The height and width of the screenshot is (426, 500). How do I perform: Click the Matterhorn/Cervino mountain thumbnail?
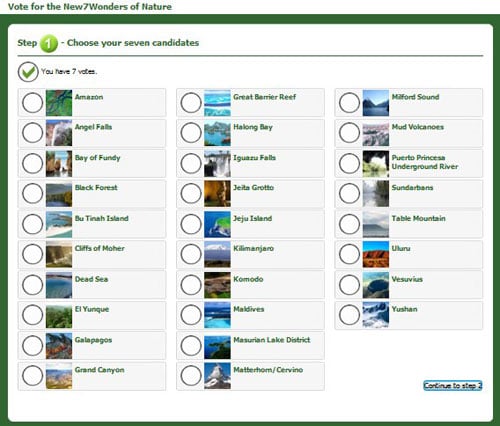[217, 376]
